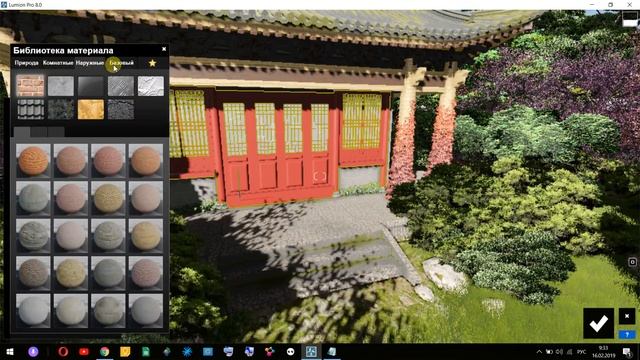This screenshot has width=640, height=360.
Task: Open help via blue question mark button
Action: pyautogui.click(x=627, y=335)
